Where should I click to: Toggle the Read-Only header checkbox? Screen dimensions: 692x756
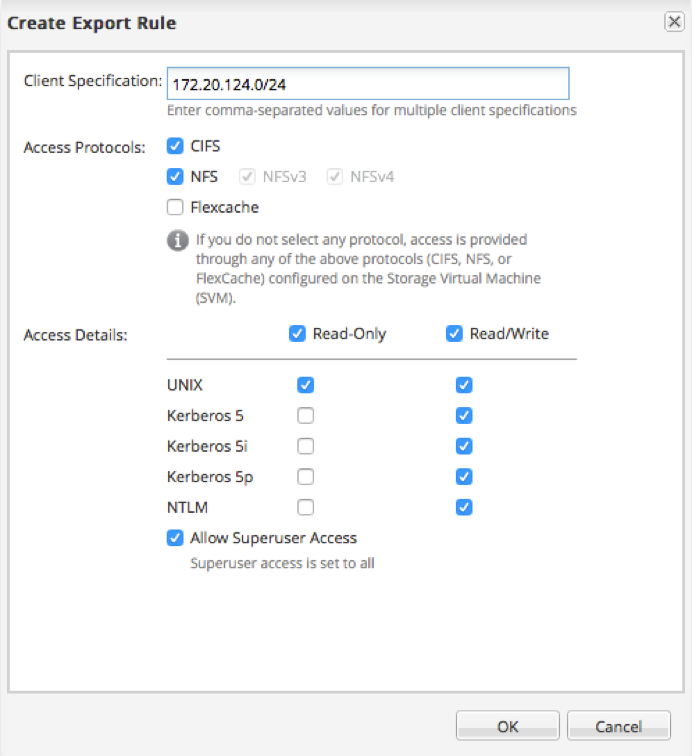click(x=297, y=334)
